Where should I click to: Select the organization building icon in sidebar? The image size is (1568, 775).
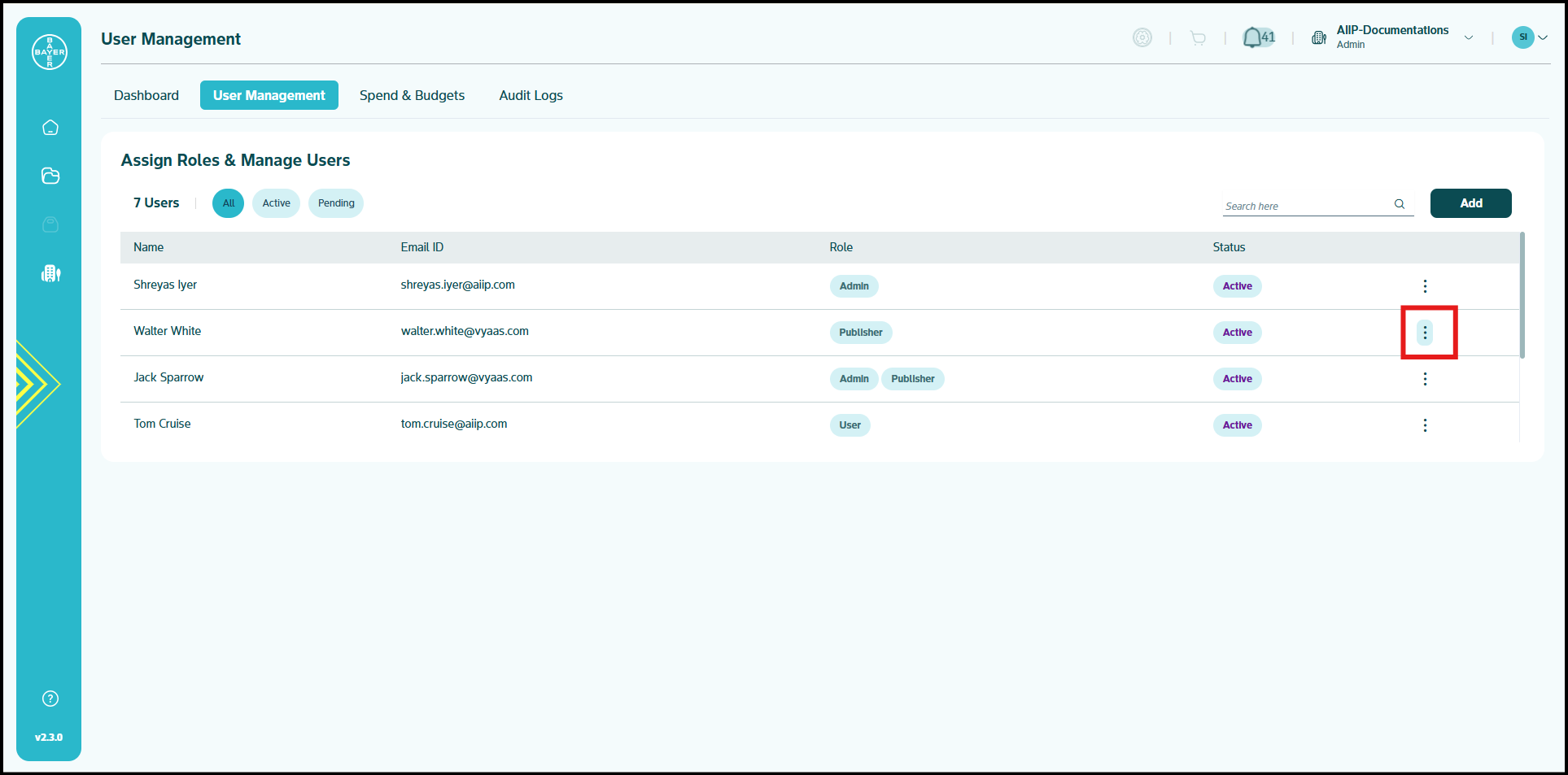[x=50, y=273]
